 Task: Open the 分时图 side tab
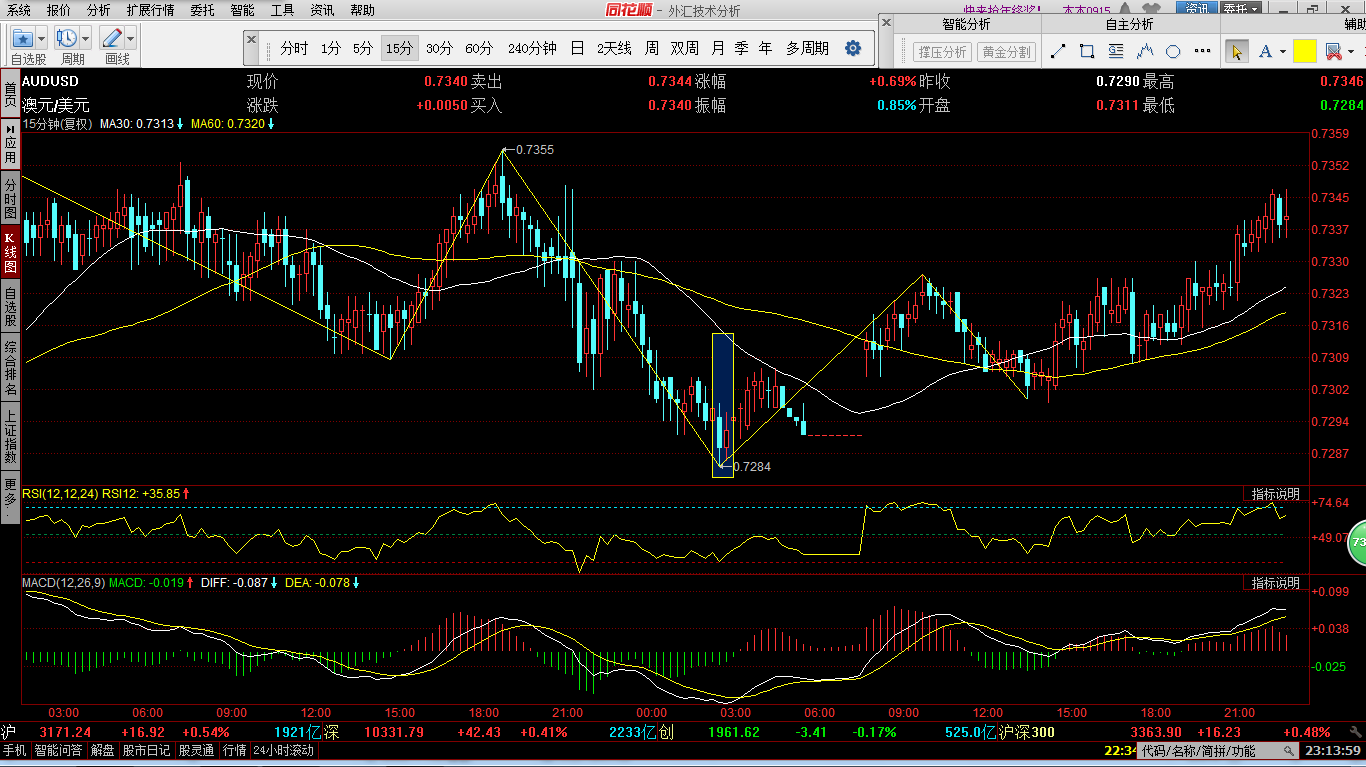click(10, 199)
